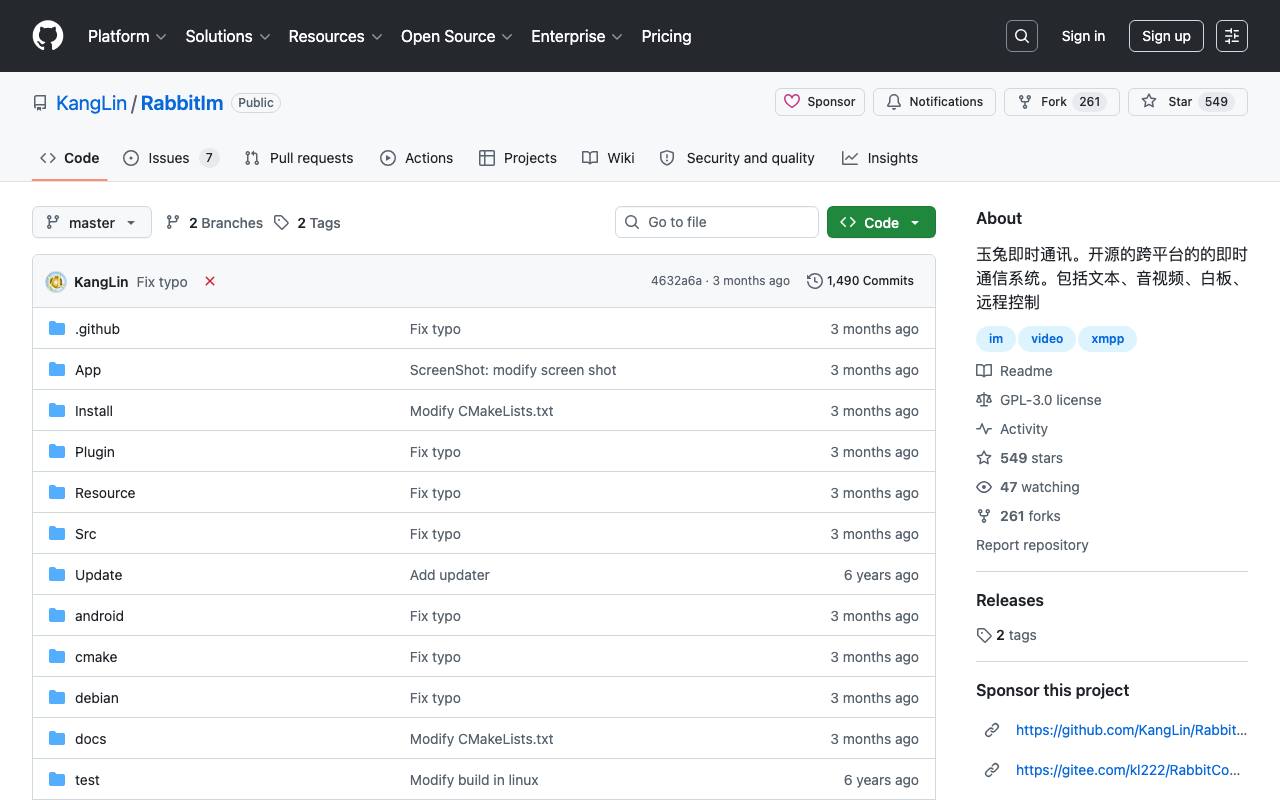Screen dimensions: 1280x800
Task: Click the docs folder icon
Action: click(57, 738)
